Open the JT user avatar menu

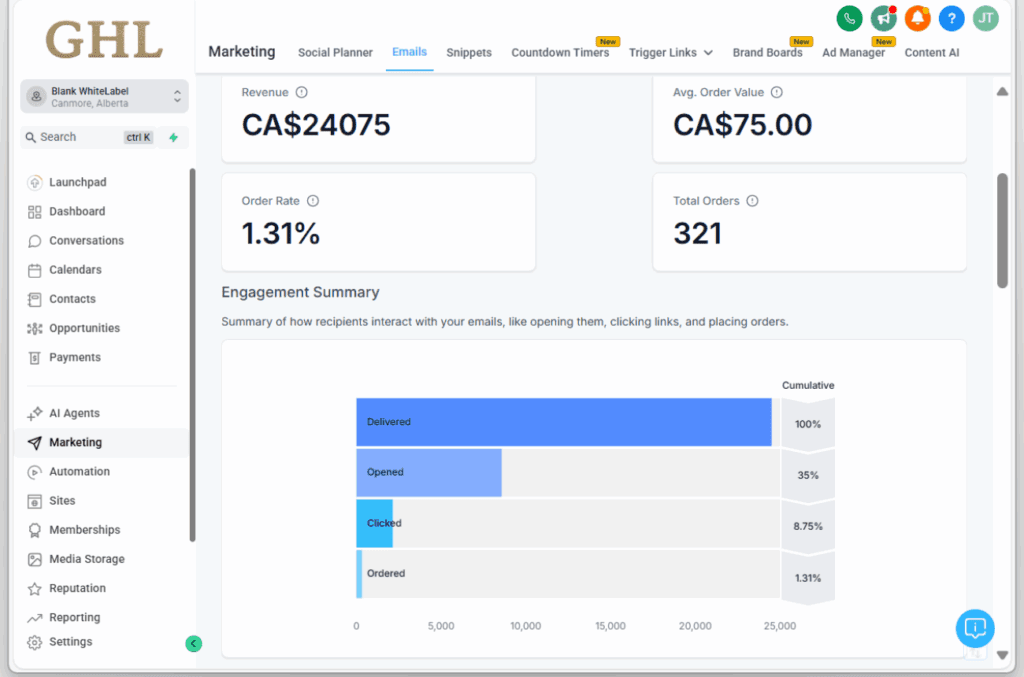[985, 18]
